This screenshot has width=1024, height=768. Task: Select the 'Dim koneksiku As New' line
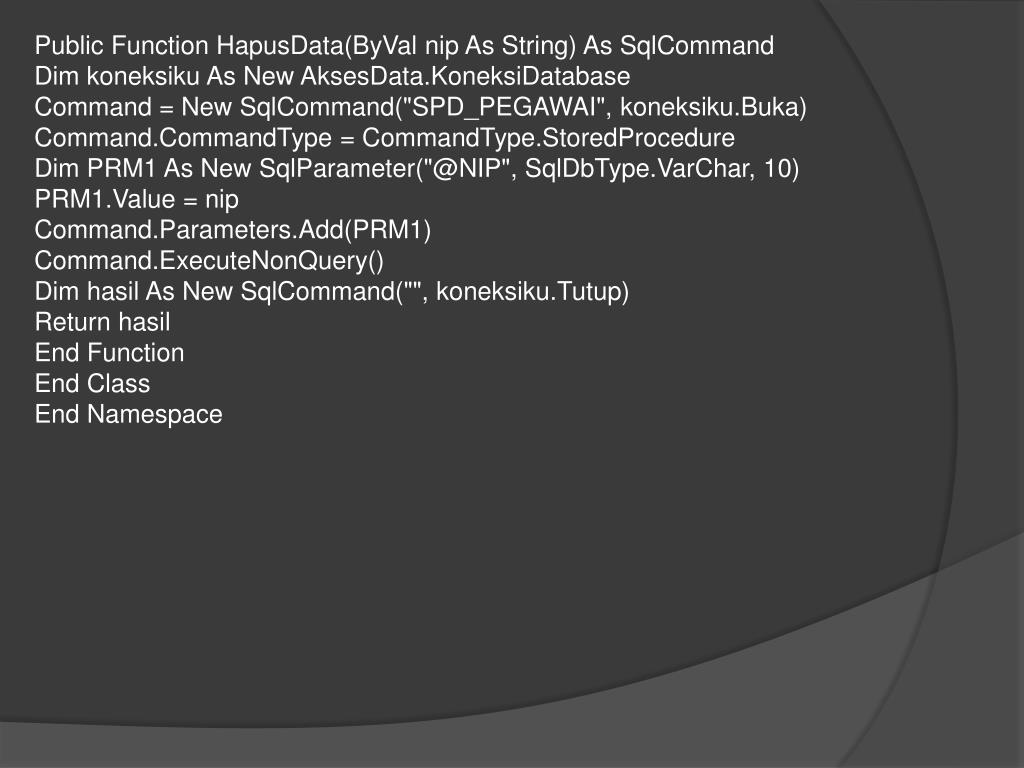(332, 76)
